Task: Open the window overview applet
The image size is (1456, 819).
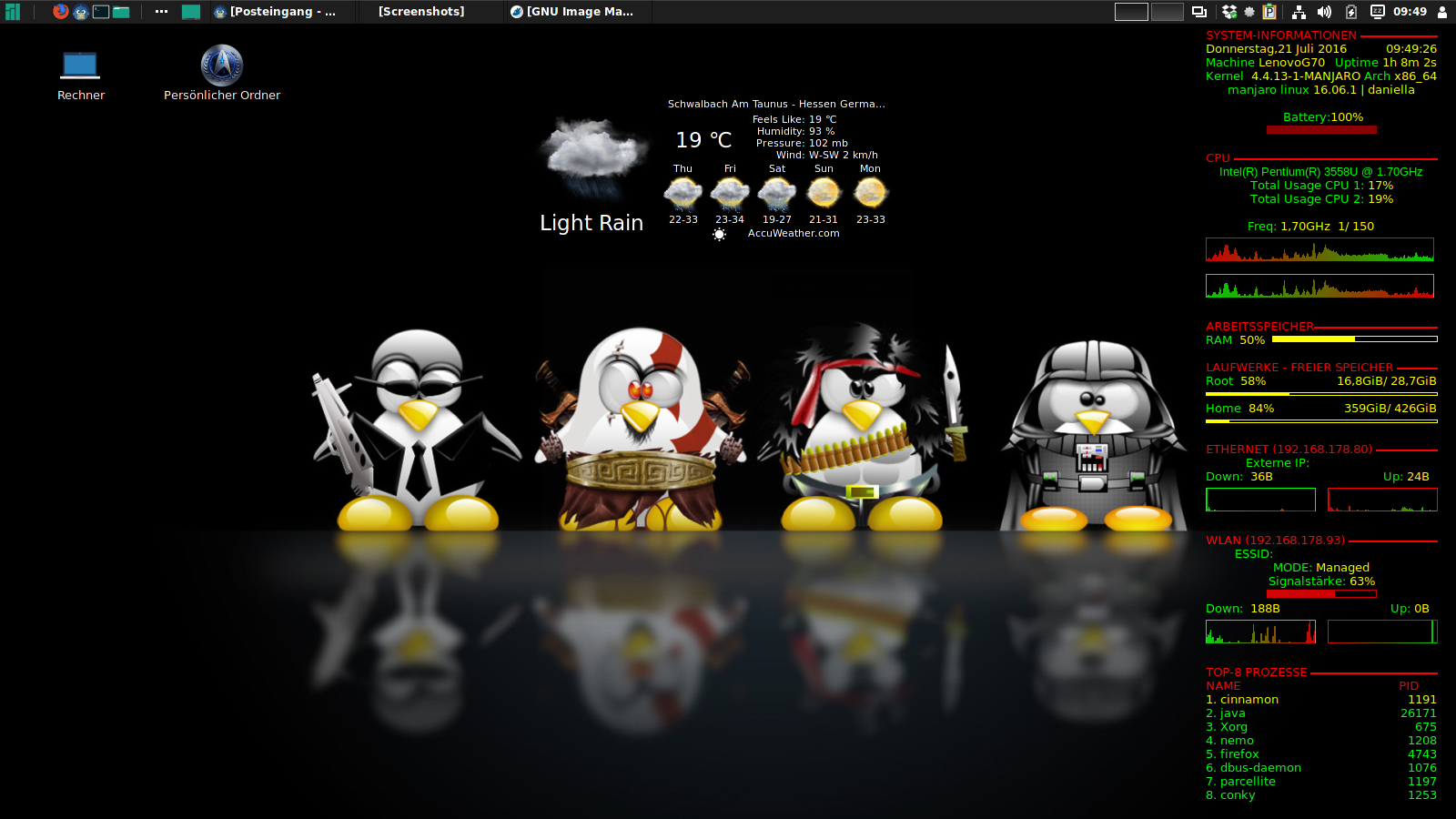Action: [x=1199, y=12]
